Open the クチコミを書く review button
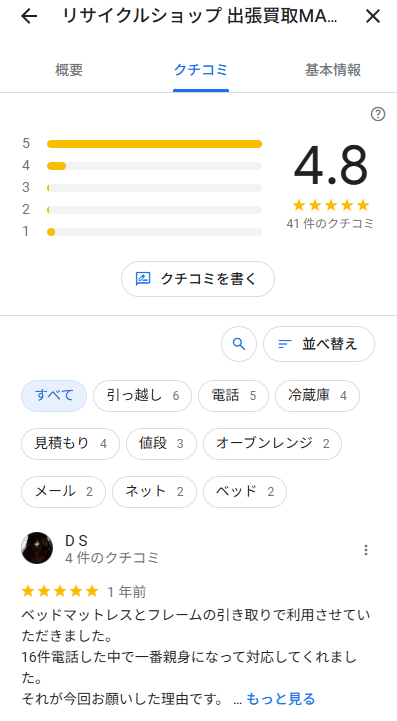This screenshot has height=721, width=397. tap(198, 279)
